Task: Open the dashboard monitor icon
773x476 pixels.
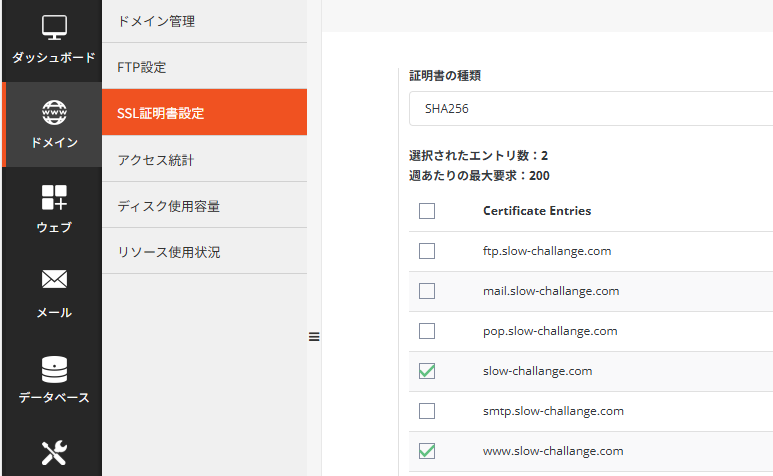Action: tap(54, 28)
